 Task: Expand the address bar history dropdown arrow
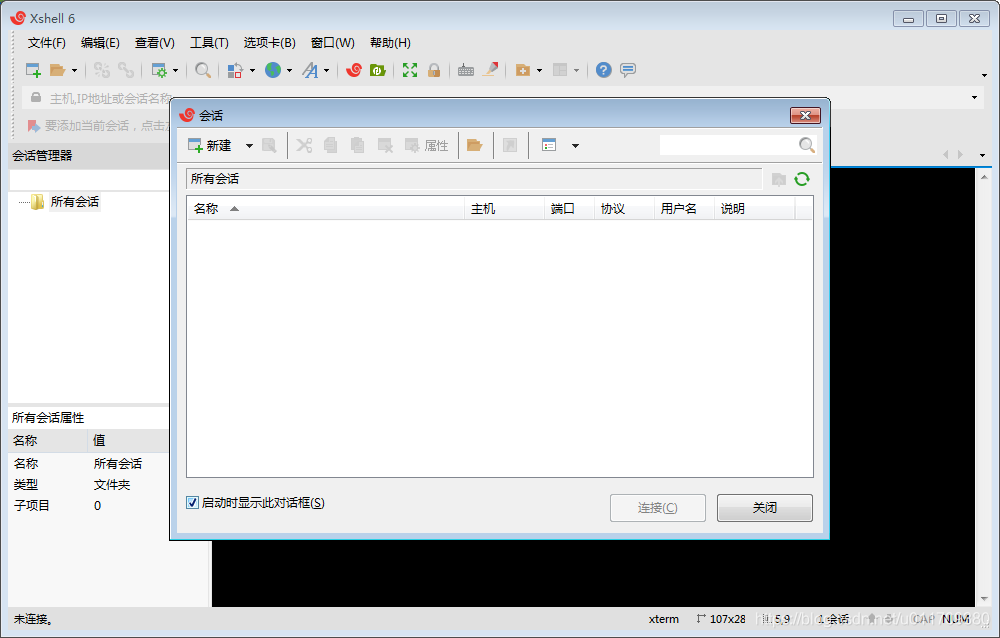coord(974,98)
